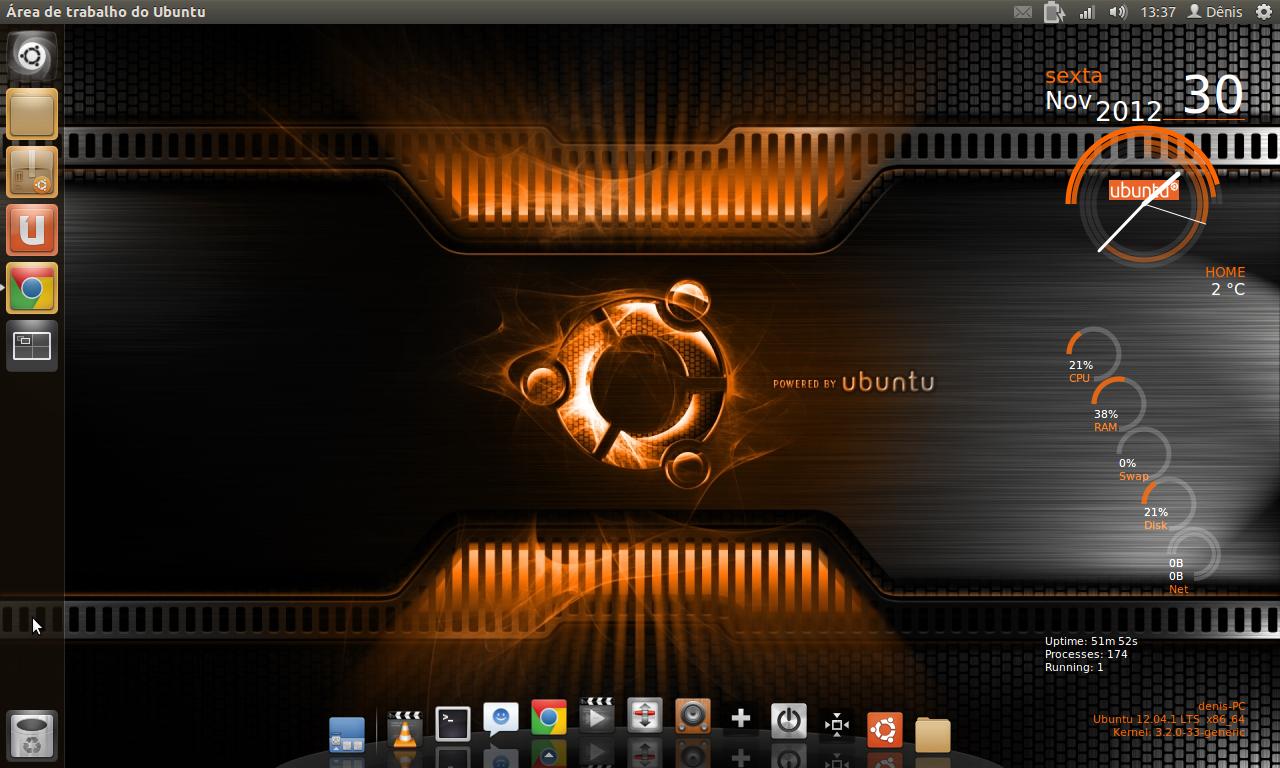Click the power button icon on the dock
The image size is (1280, 768).
(788, 718)
